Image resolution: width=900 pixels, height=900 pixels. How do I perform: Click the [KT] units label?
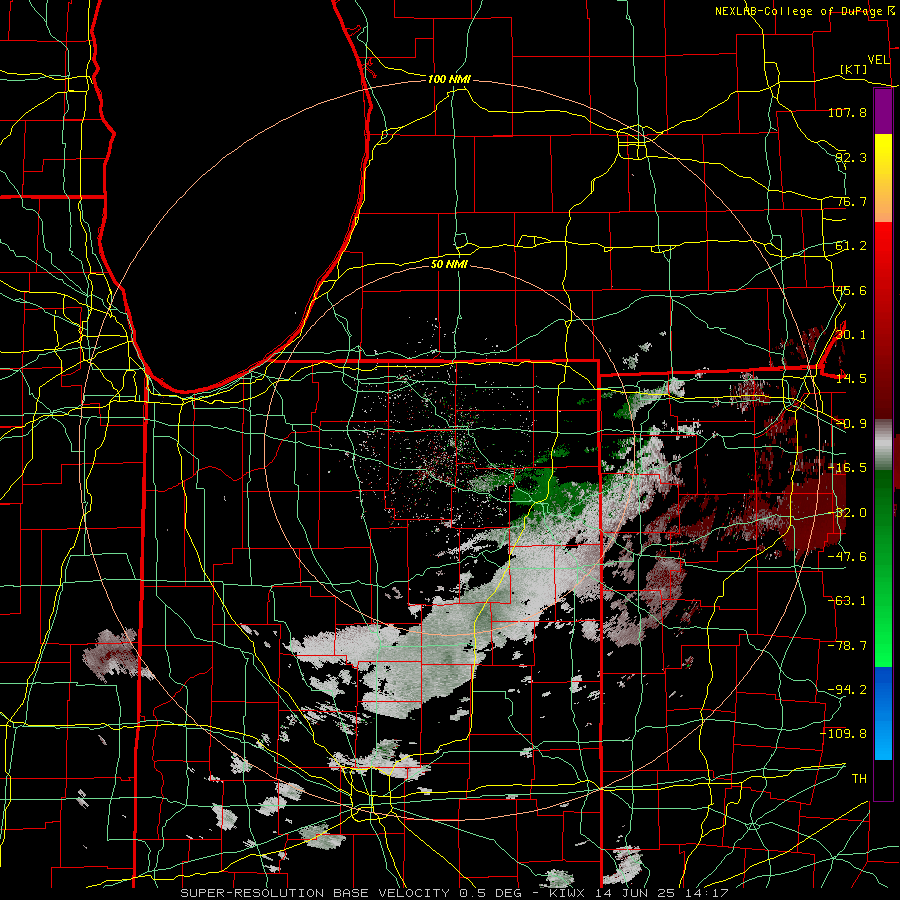coord(854,69)
